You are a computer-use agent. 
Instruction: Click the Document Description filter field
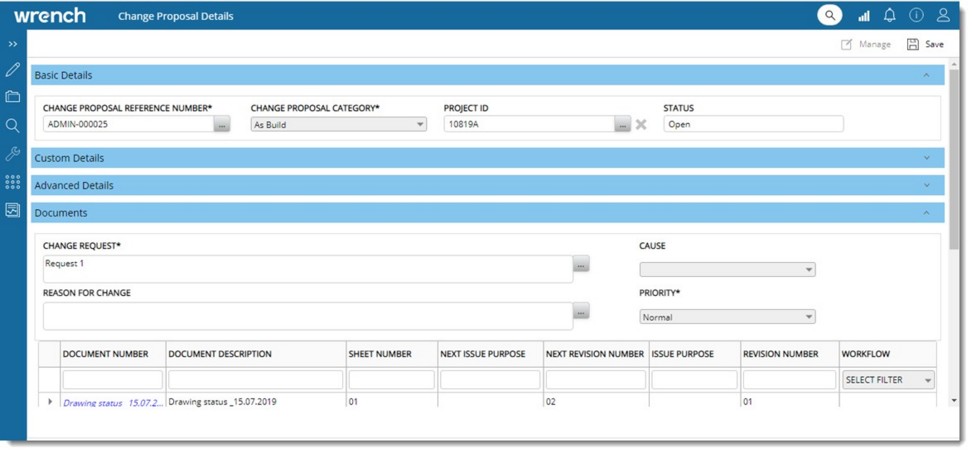tap(255, 380)
